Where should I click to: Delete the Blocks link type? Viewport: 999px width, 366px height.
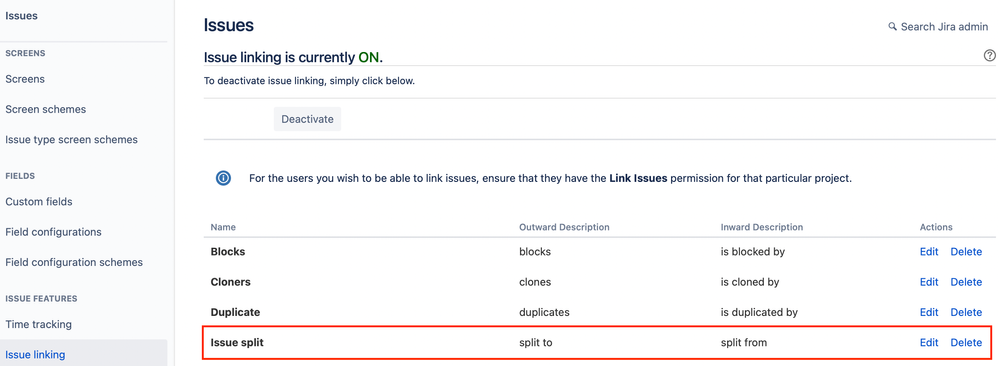[966, 251]
